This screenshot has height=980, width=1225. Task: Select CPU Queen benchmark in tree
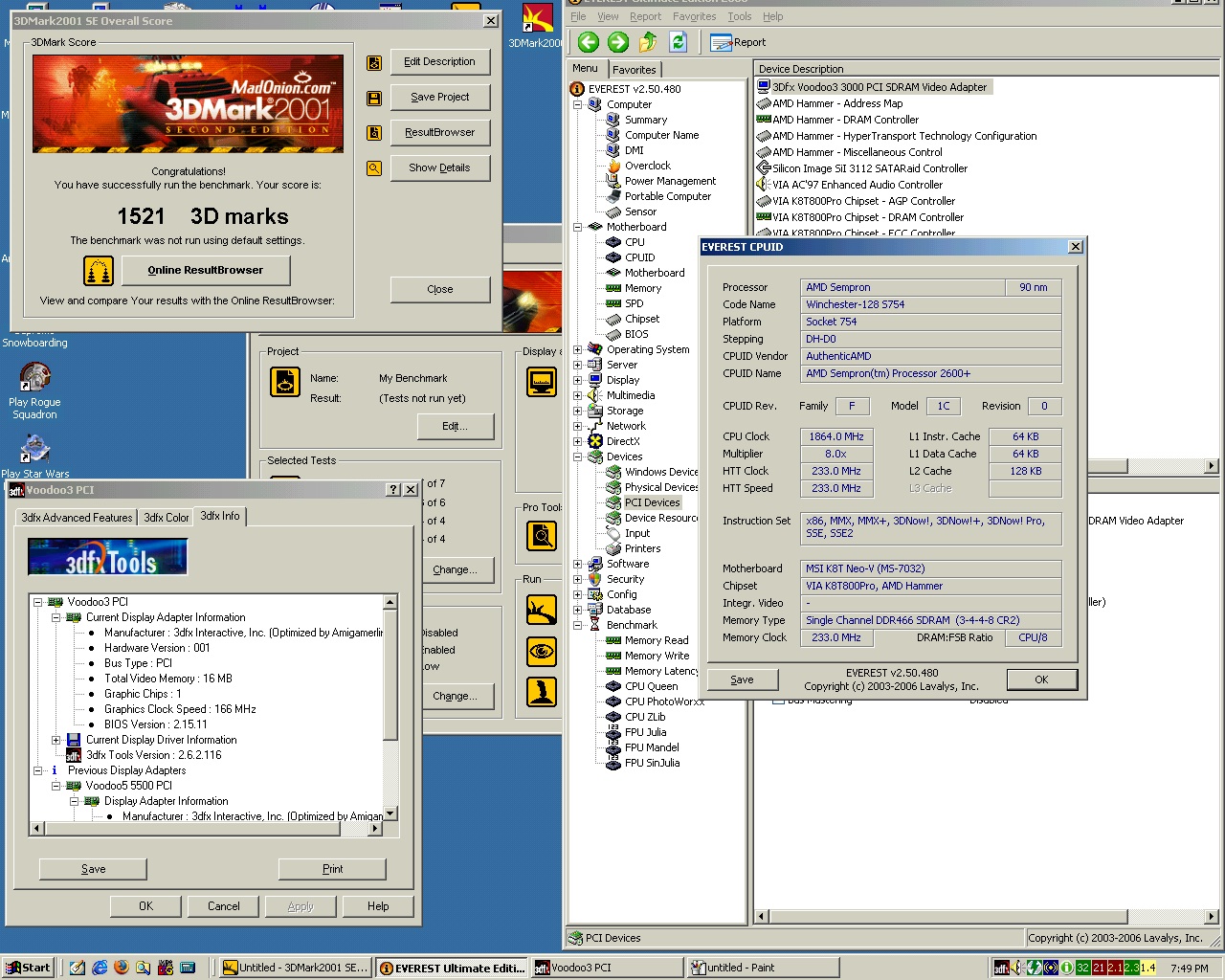coord(651,686)
